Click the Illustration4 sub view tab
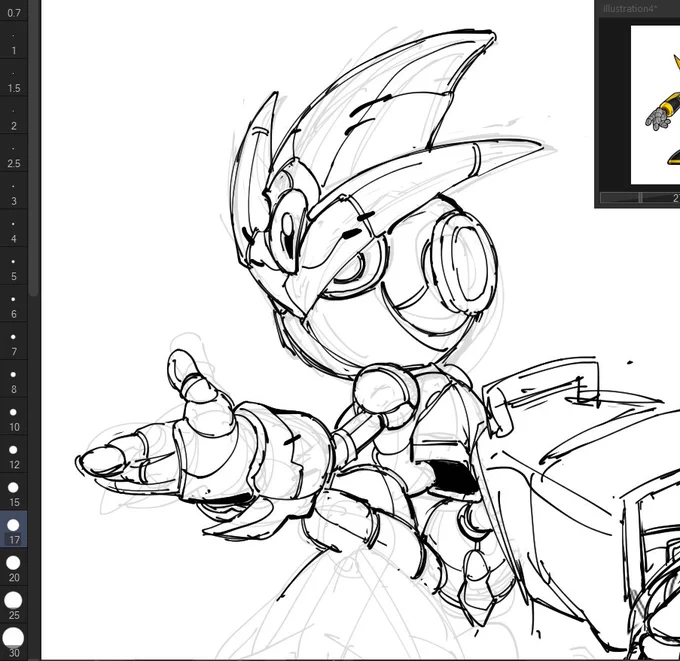This screenshot has width=680, height=661. (x=630, y=9)
